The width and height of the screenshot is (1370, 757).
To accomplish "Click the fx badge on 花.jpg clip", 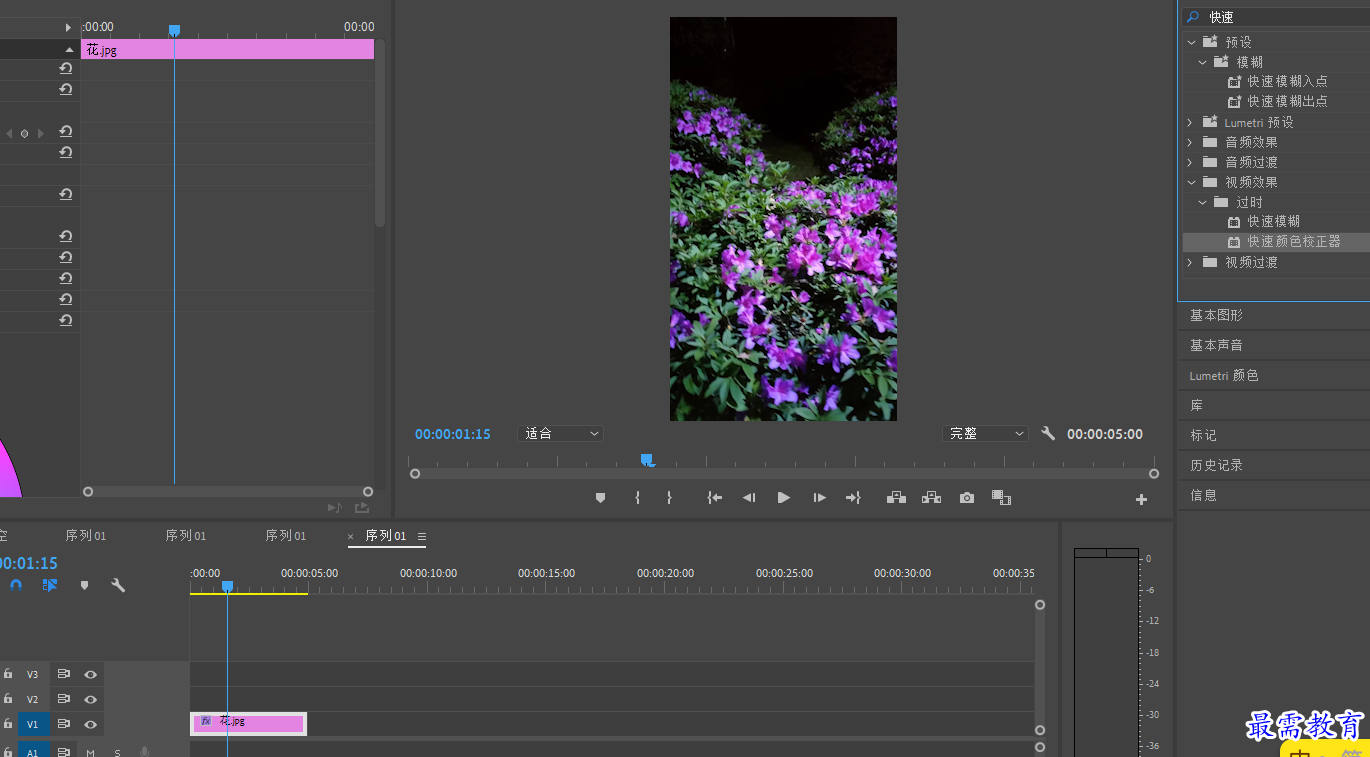I will pyautogui.click(x=205, y=721).
